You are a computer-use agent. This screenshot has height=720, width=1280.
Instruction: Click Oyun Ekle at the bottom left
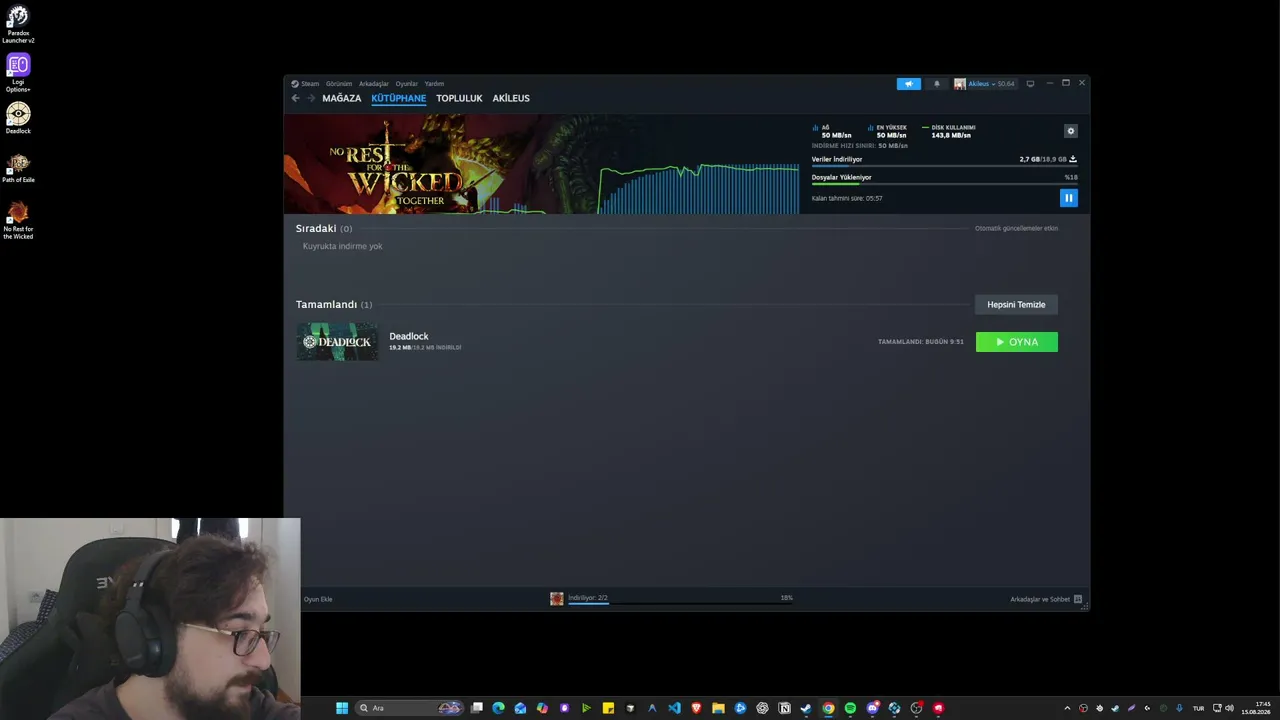pos(318,599)
